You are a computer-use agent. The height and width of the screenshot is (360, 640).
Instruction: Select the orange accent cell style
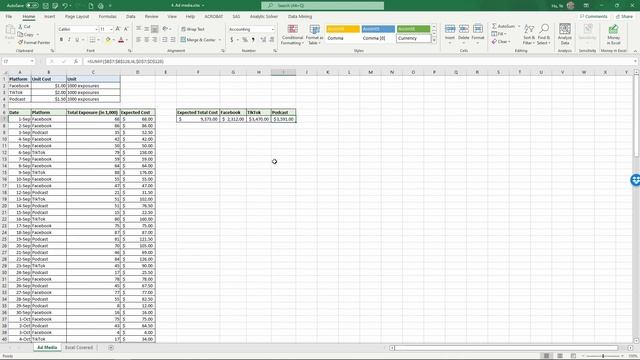[x=343, y=29]
